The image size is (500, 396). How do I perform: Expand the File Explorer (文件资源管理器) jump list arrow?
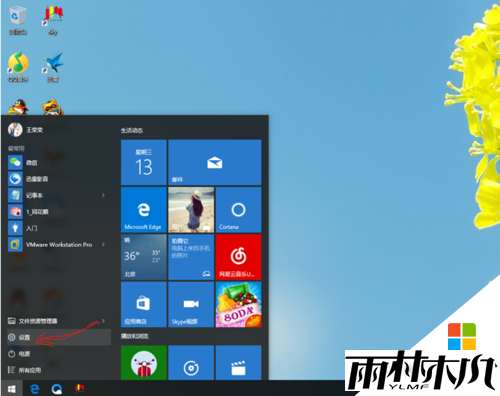pos(103,321)
